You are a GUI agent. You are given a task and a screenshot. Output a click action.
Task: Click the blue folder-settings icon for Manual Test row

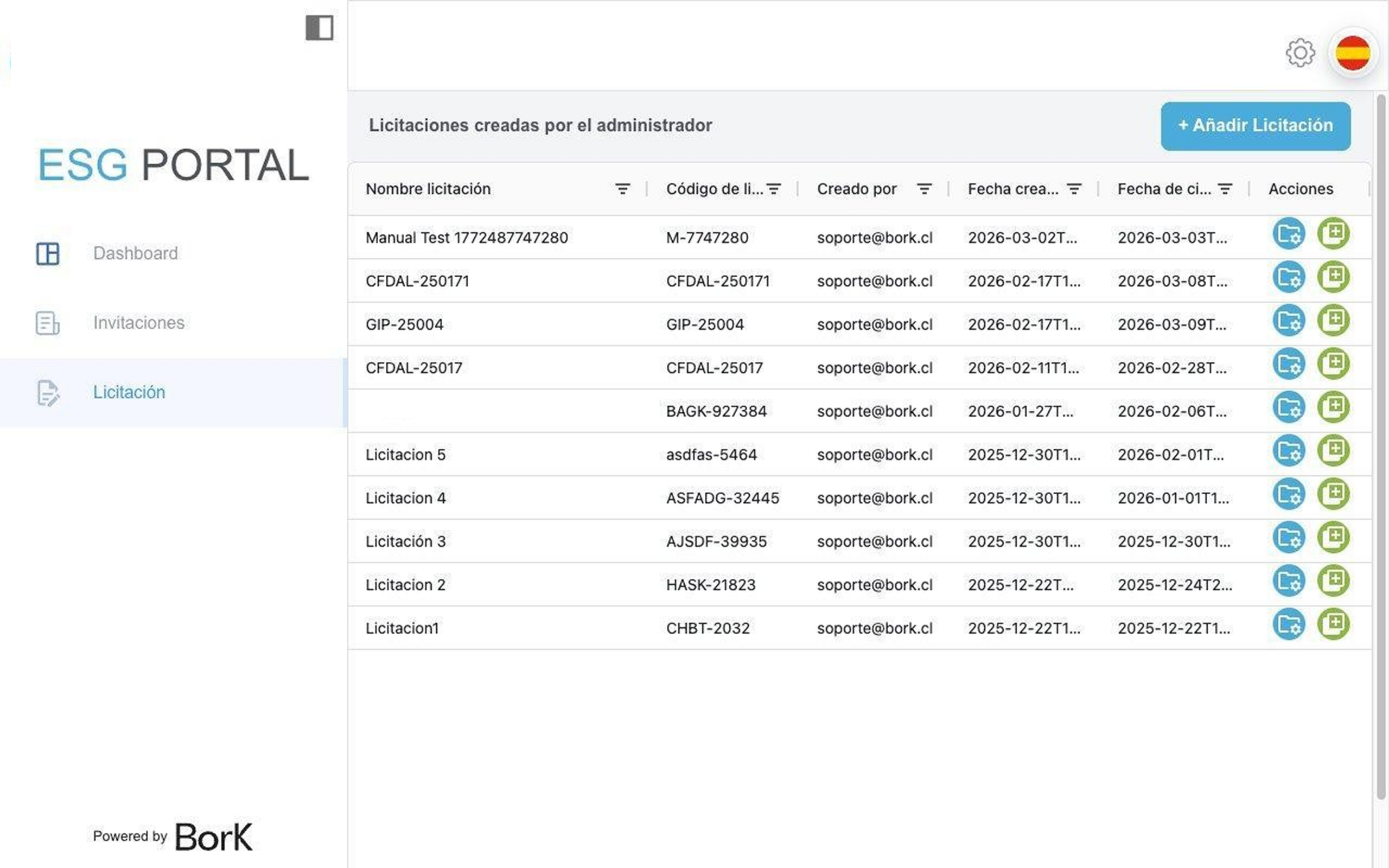(1289, 234)
